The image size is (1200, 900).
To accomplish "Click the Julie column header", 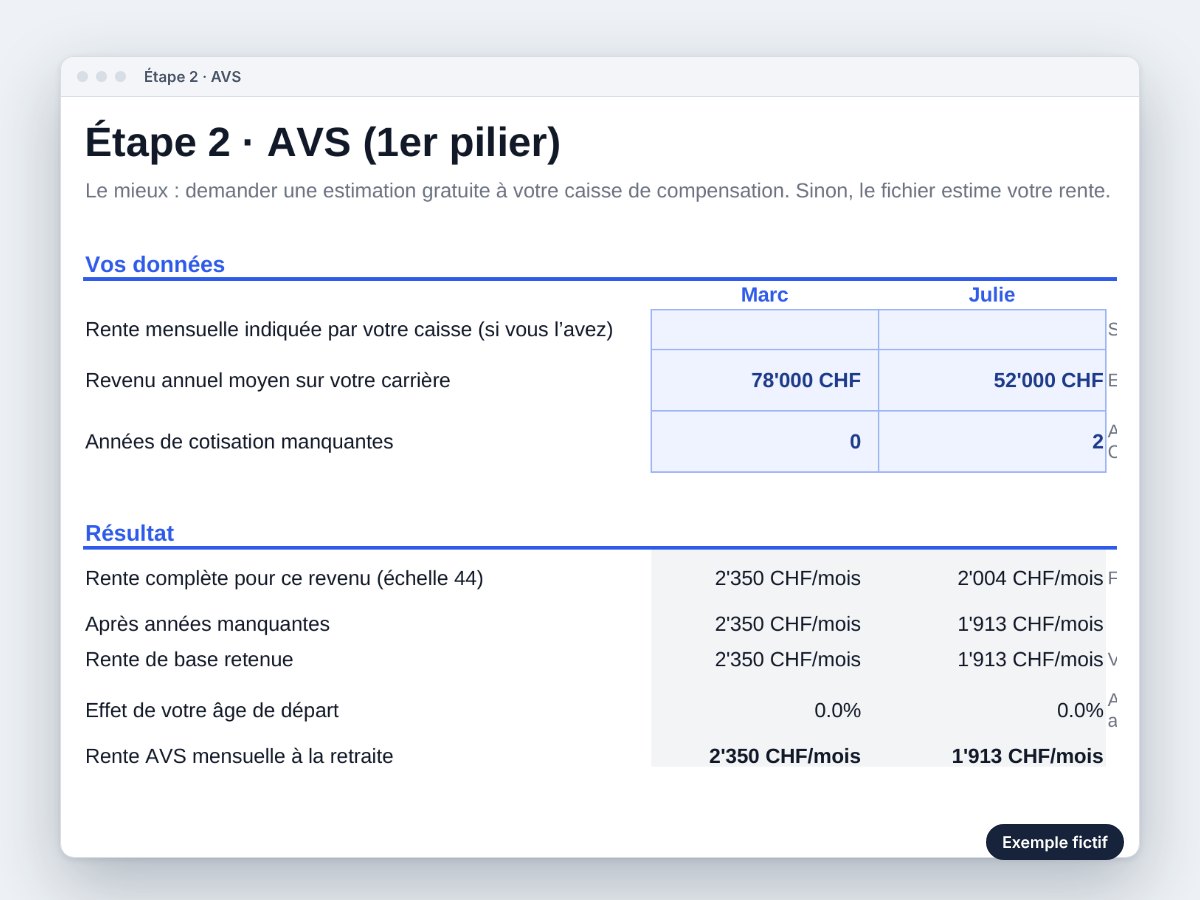I will (992, 294).
